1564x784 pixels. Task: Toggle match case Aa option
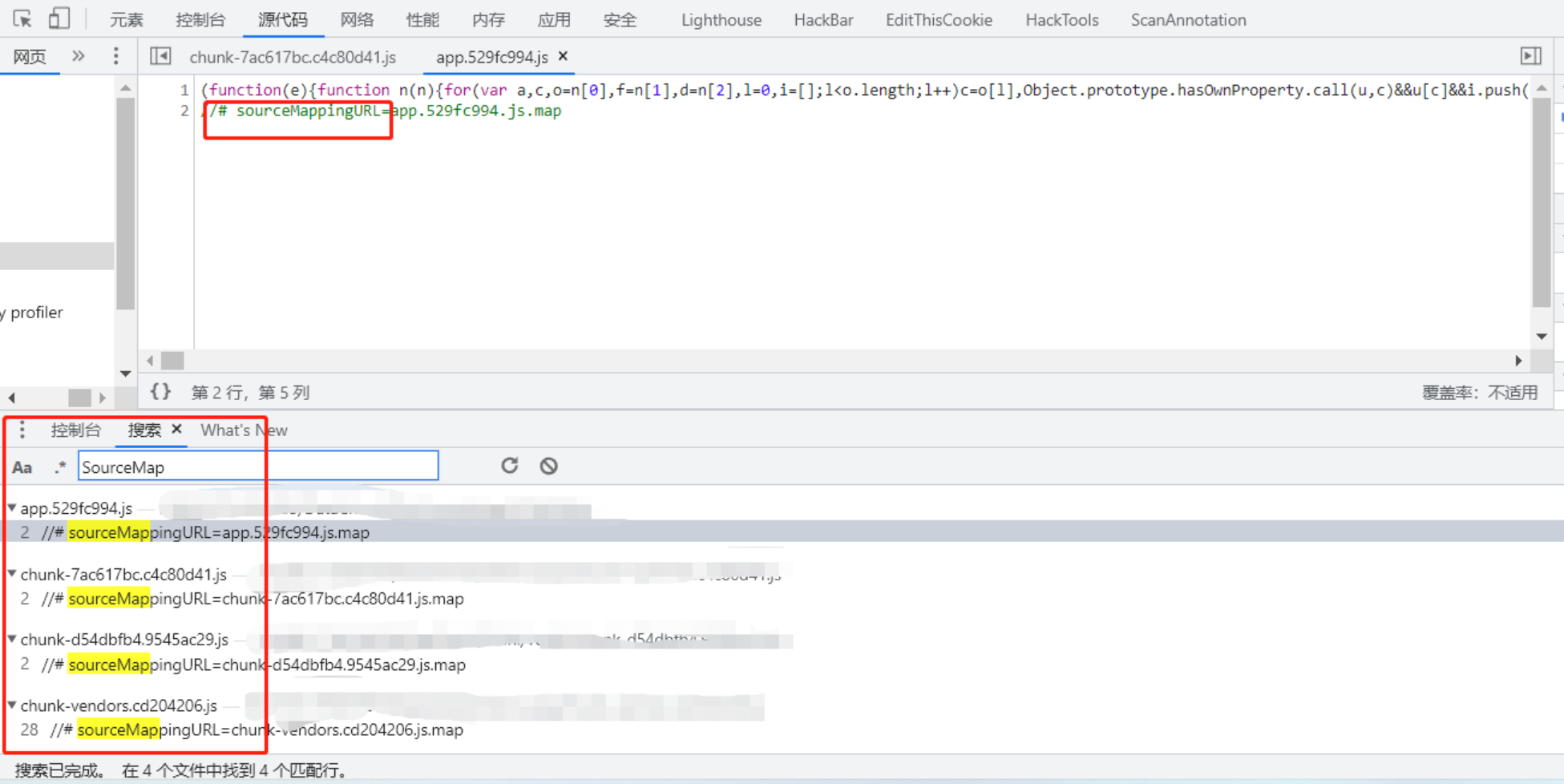click(22, 467)
